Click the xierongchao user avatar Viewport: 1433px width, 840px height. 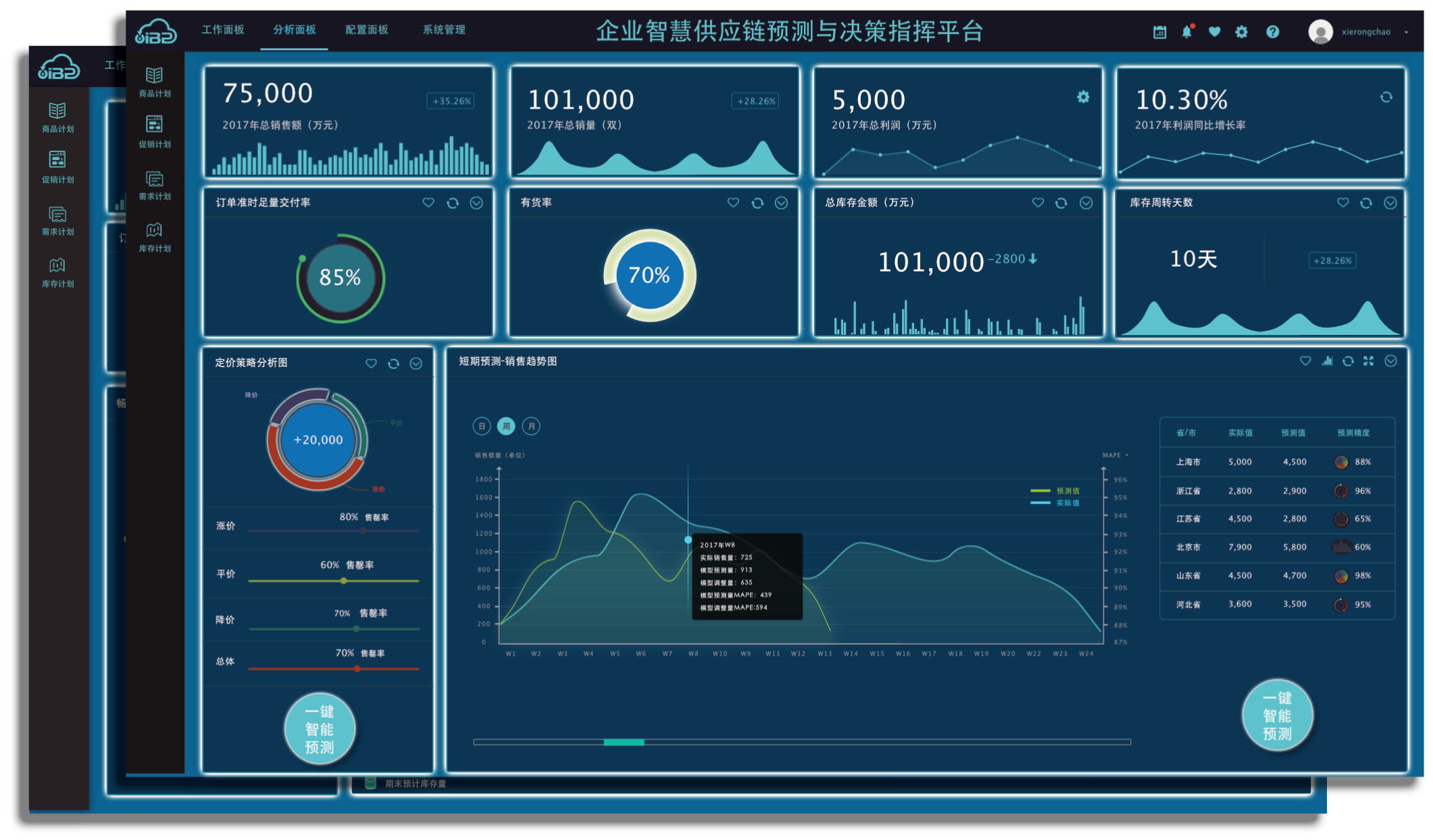click(1320, 31)
